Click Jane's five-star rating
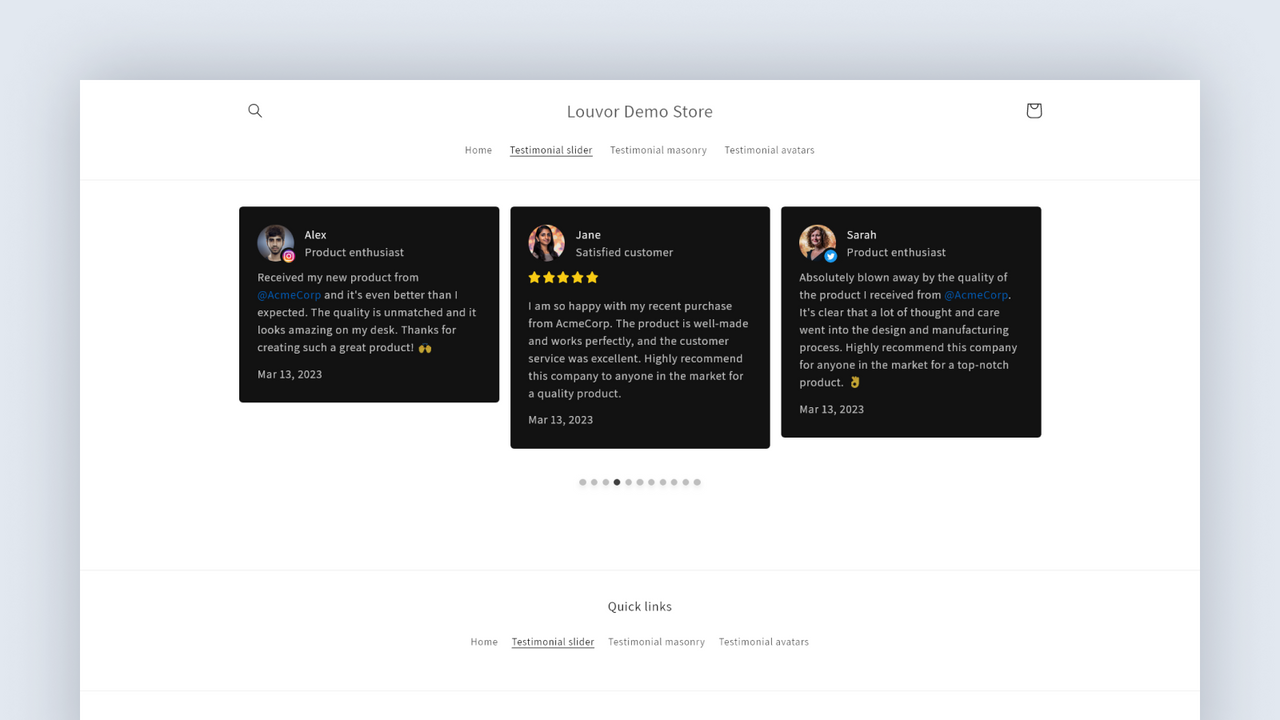The width and height of the screenshot is (1280, 720). click(x=563, y=277)
